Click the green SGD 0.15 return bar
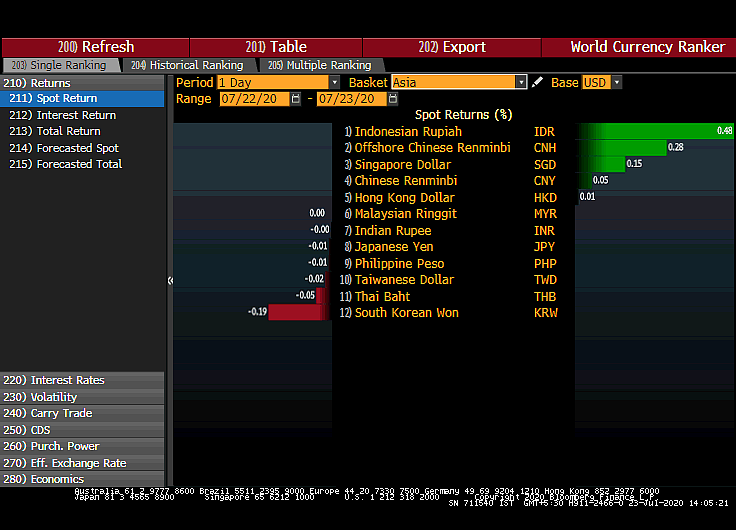 click(x=602, y=164)
